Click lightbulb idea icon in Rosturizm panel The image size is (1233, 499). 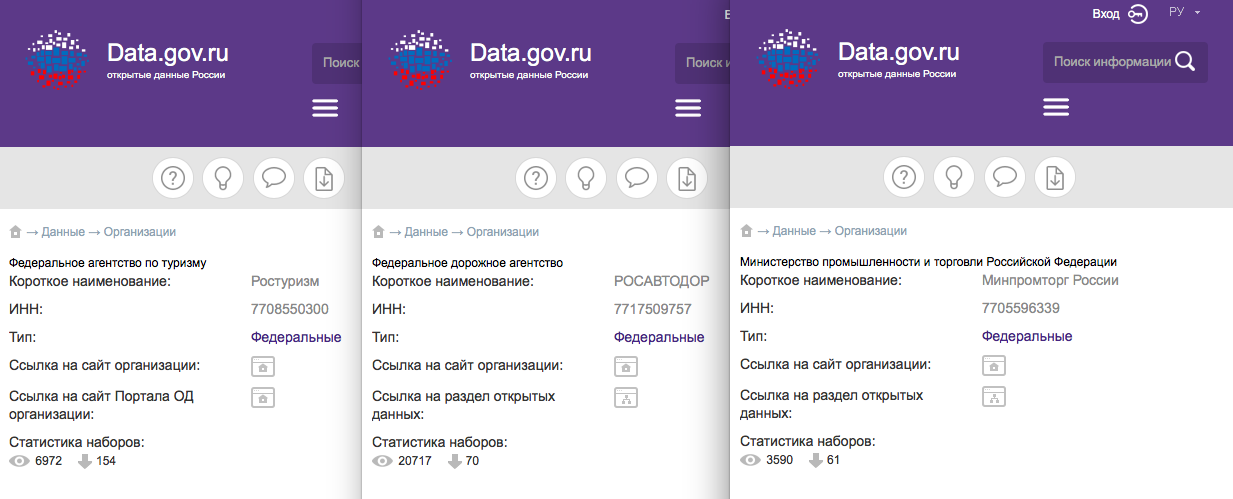point(223,178)
